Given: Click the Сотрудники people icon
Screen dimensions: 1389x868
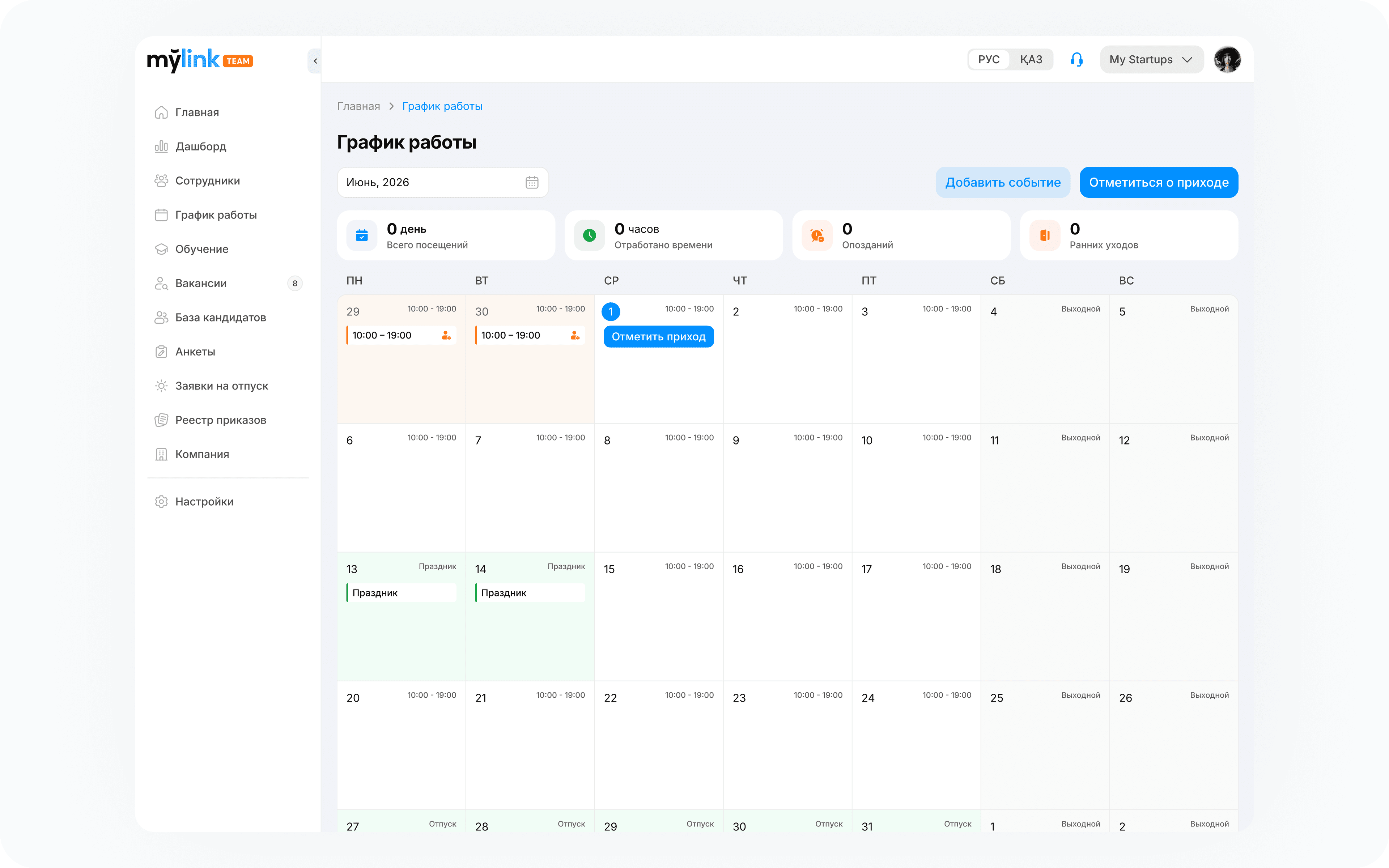Looking at the screenshot, I should pyautogui.click(x=161, y=181).
